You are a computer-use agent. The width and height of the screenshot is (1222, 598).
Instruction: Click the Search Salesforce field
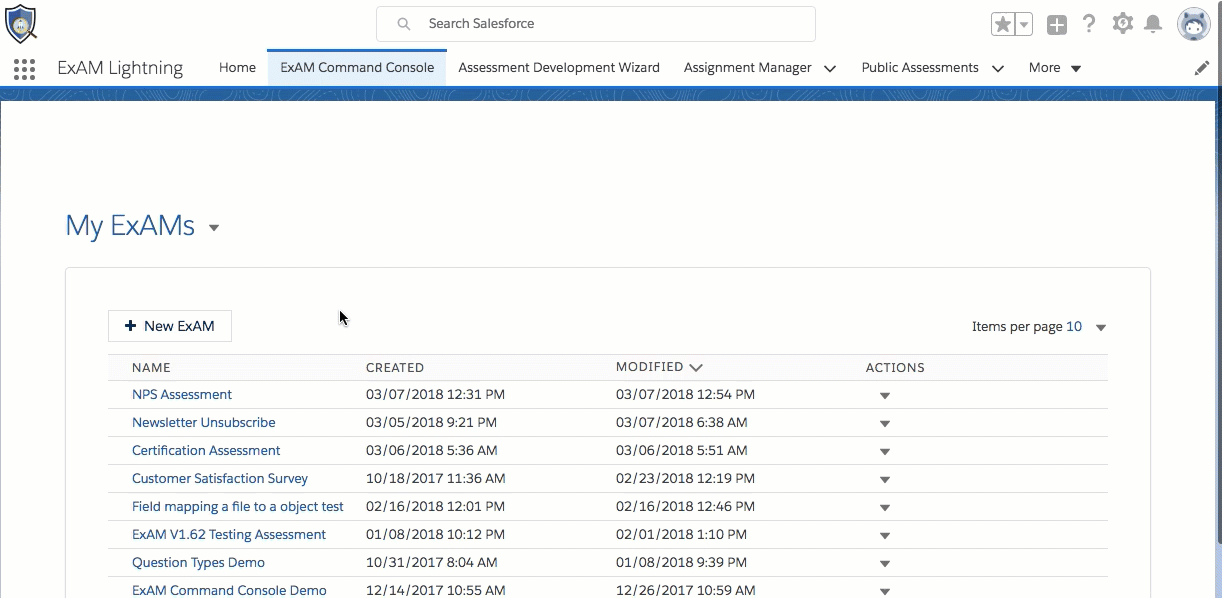(x=596, y=24)
